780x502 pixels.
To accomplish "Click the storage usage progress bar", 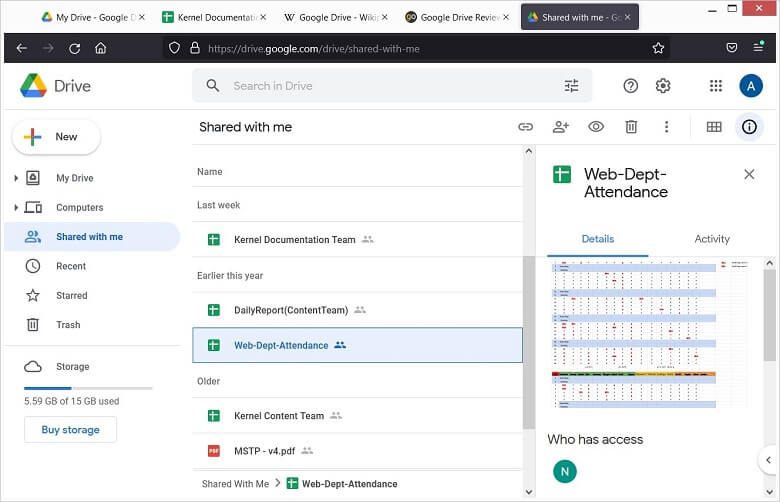I will (88, 387).
